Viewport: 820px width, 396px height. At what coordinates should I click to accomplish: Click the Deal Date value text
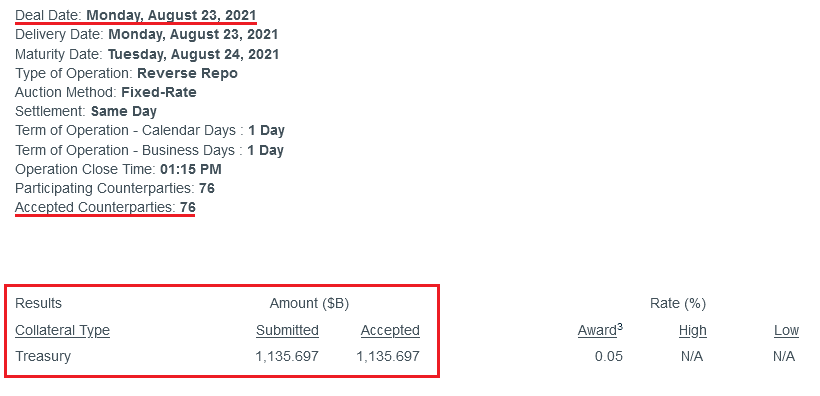click(x=172, y=15)
